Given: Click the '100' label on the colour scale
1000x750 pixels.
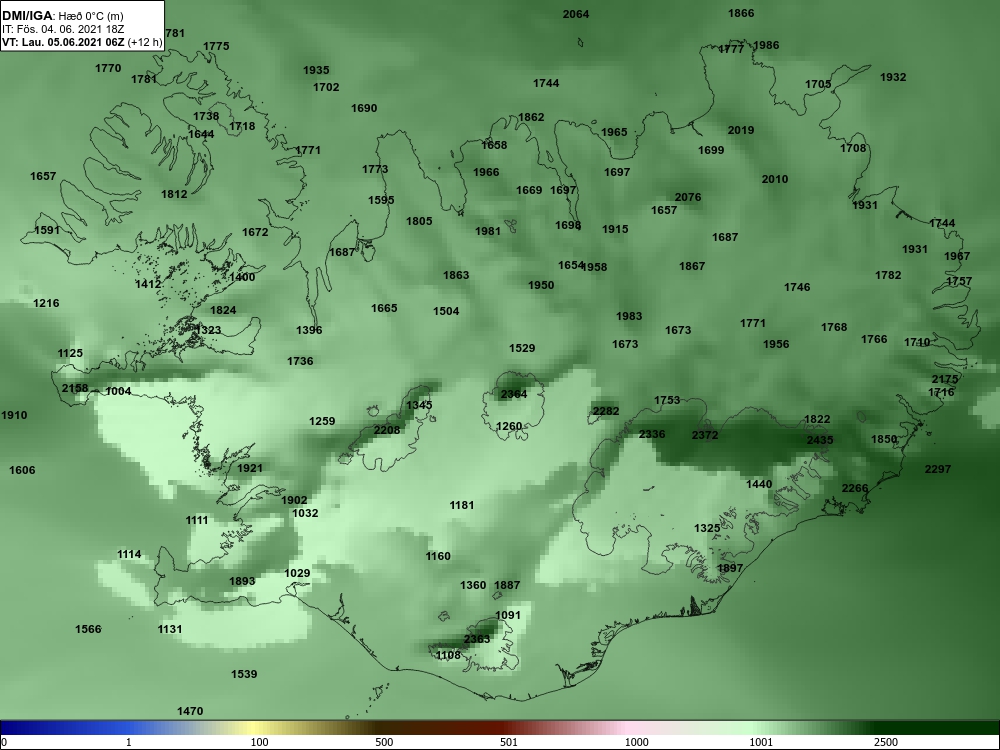Looking at the screenshot, I should [259, 742].
